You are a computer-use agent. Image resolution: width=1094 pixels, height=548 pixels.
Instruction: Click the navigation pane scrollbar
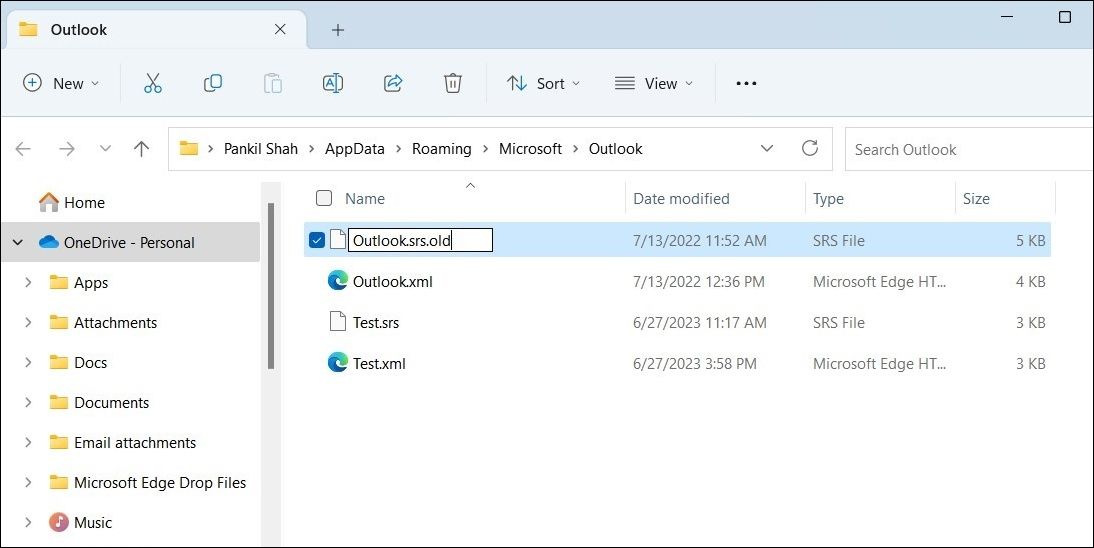pos(271,286)
